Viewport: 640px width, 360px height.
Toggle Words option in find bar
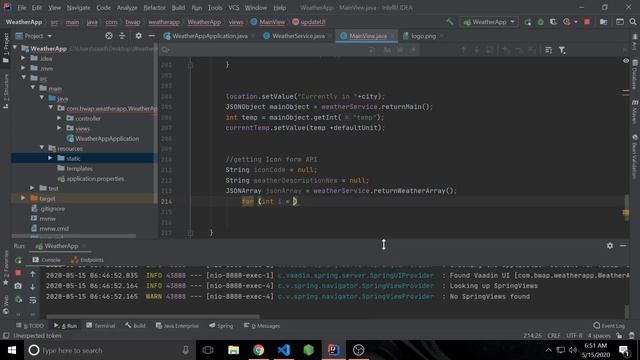pyautogui.click(x=400, y=50)
